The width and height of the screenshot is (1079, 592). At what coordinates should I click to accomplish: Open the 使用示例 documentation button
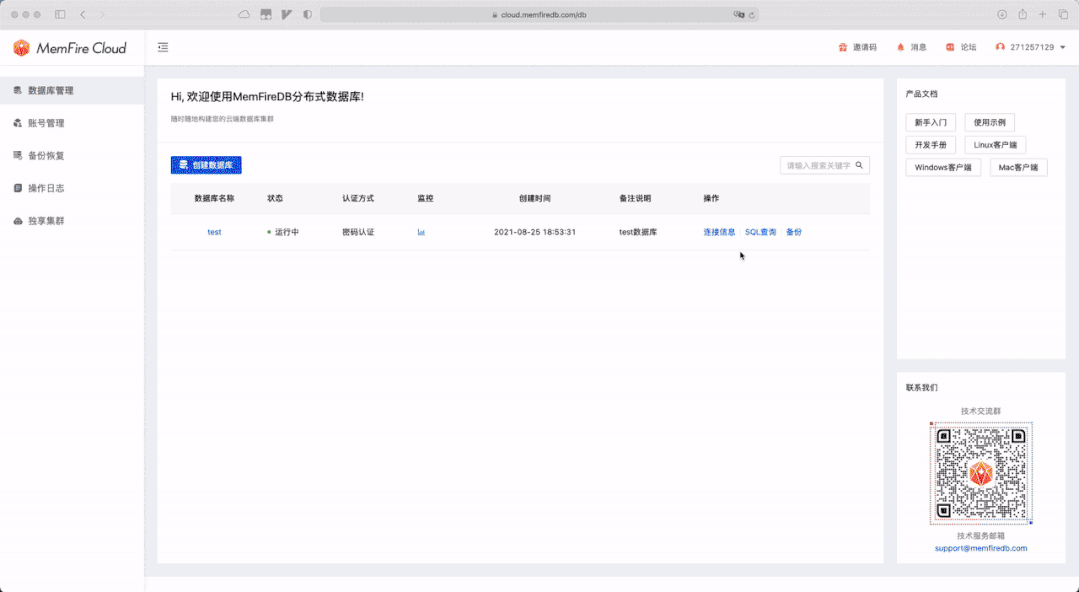[990, 123]
